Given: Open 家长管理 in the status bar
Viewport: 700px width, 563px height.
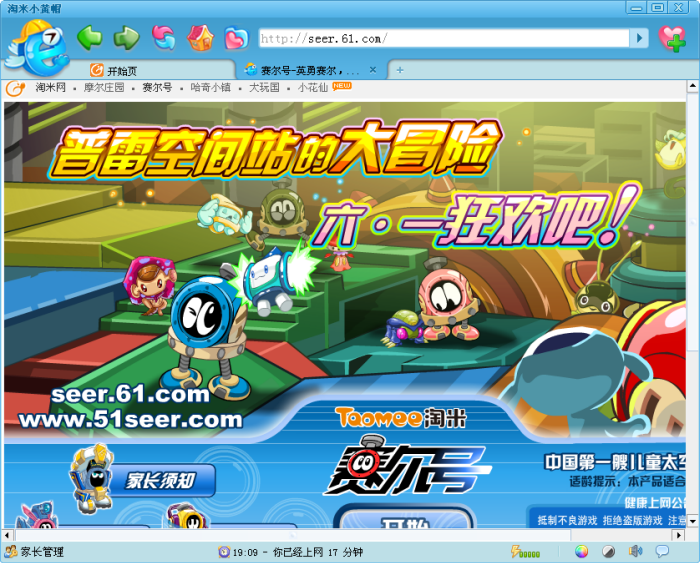Looking at the screenshot, I should (x=34, y=552).
